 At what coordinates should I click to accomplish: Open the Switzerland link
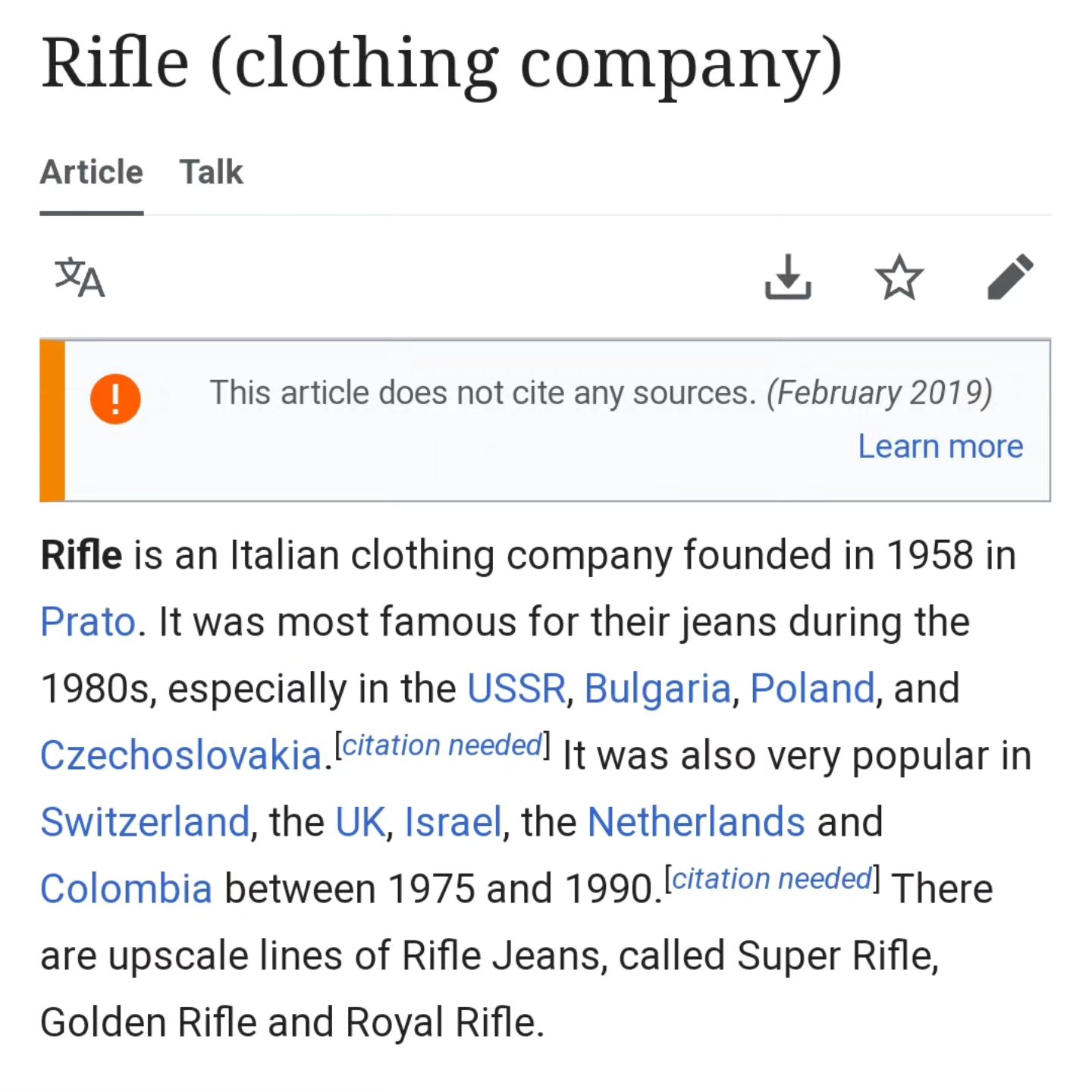click(x=145, y=822)
